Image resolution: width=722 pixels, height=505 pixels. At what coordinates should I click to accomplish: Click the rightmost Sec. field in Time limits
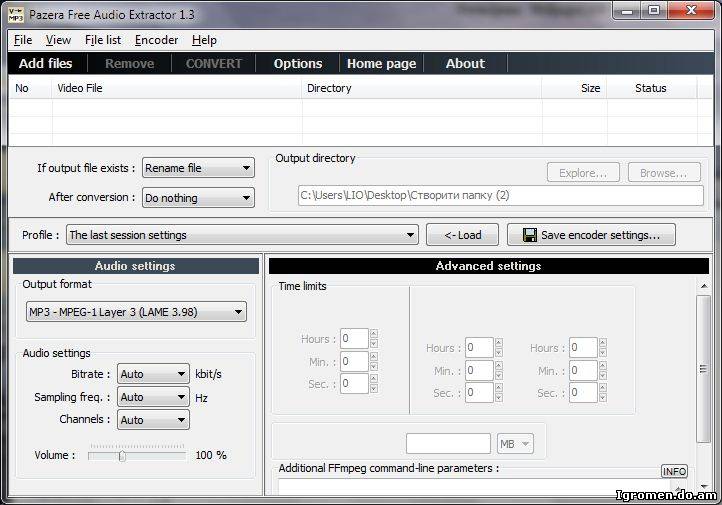coord(583,393)
